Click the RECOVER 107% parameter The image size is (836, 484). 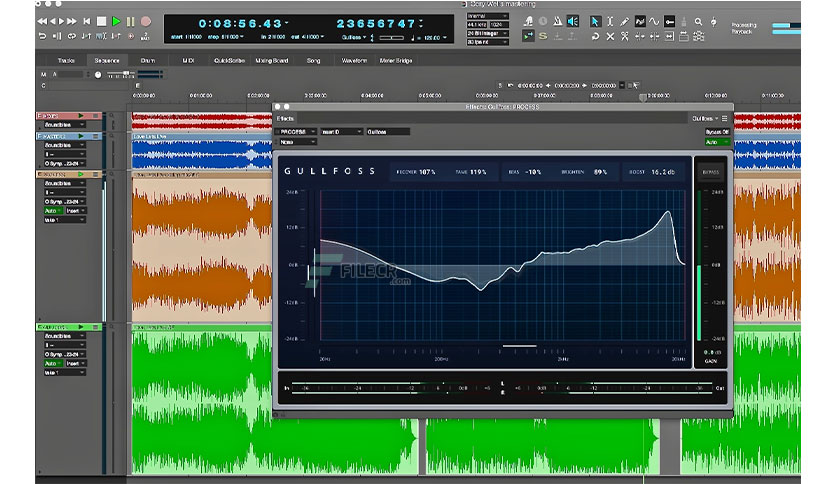[416, 172]
